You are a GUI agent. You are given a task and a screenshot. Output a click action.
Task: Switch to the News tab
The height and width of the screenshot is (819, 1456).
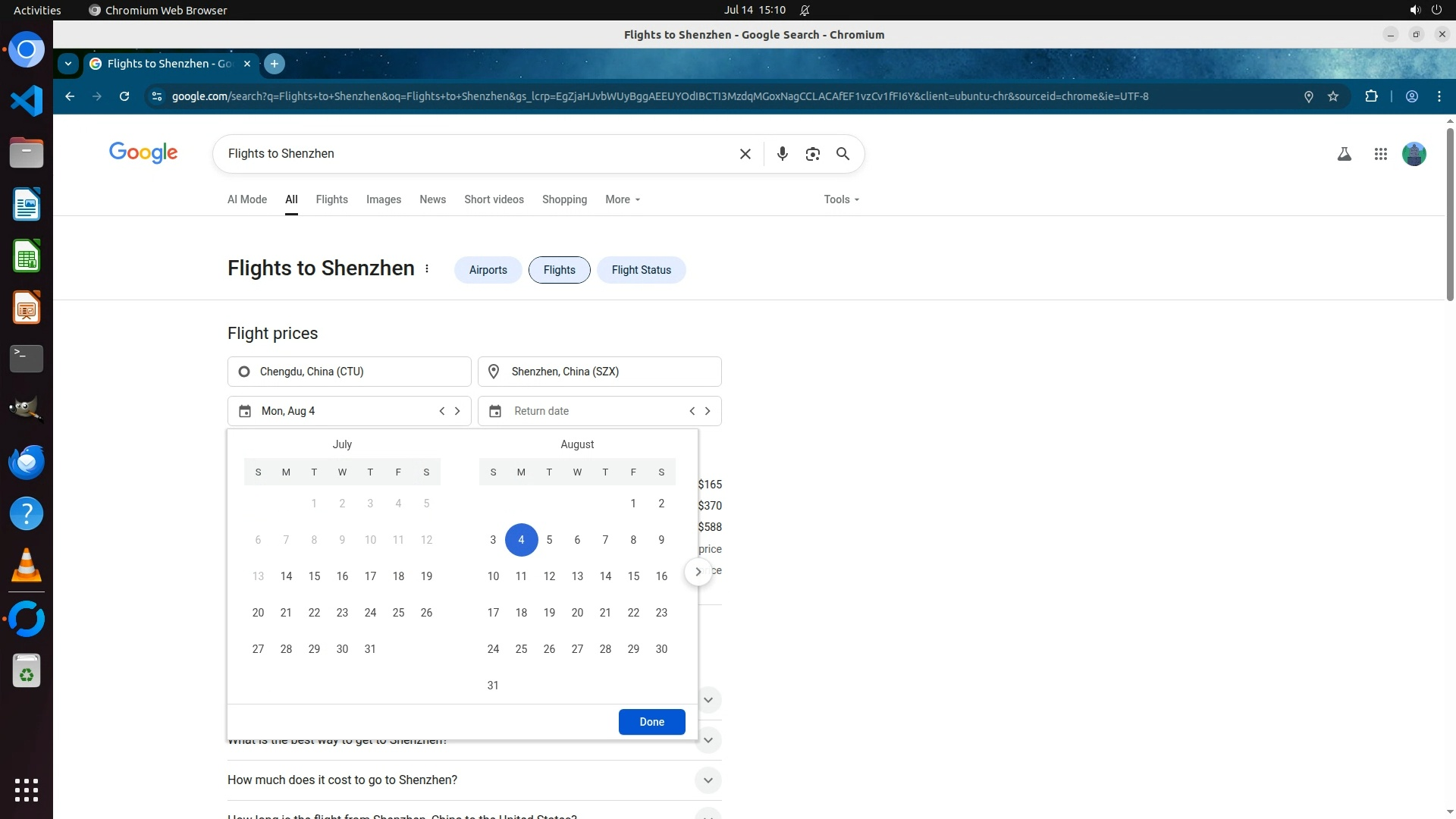[432, 199]
